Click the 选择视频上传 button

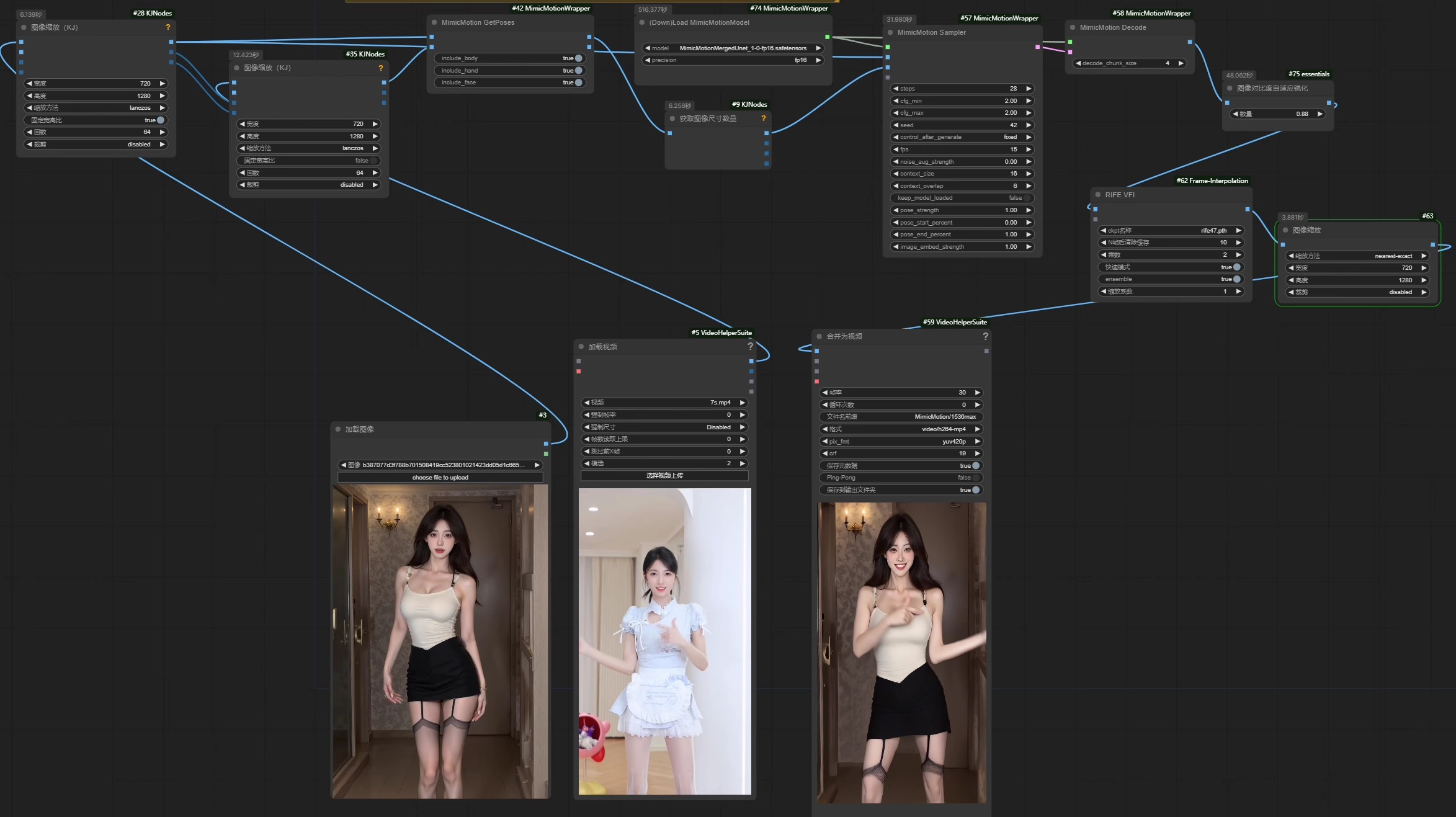[x=664, y=476]
